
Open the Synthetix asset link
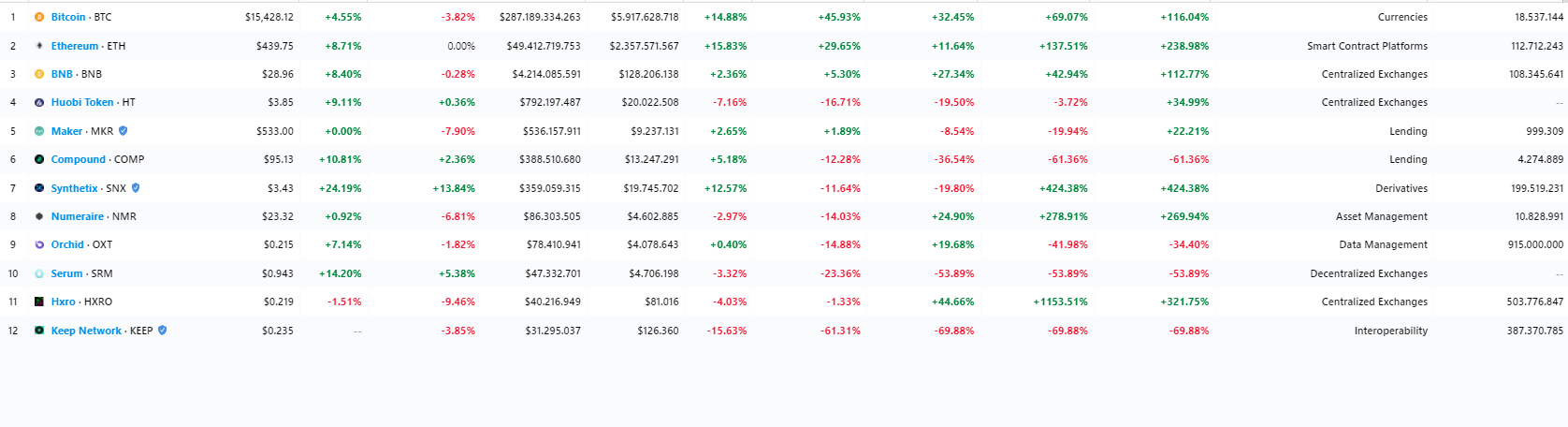[x=75, y=188]
